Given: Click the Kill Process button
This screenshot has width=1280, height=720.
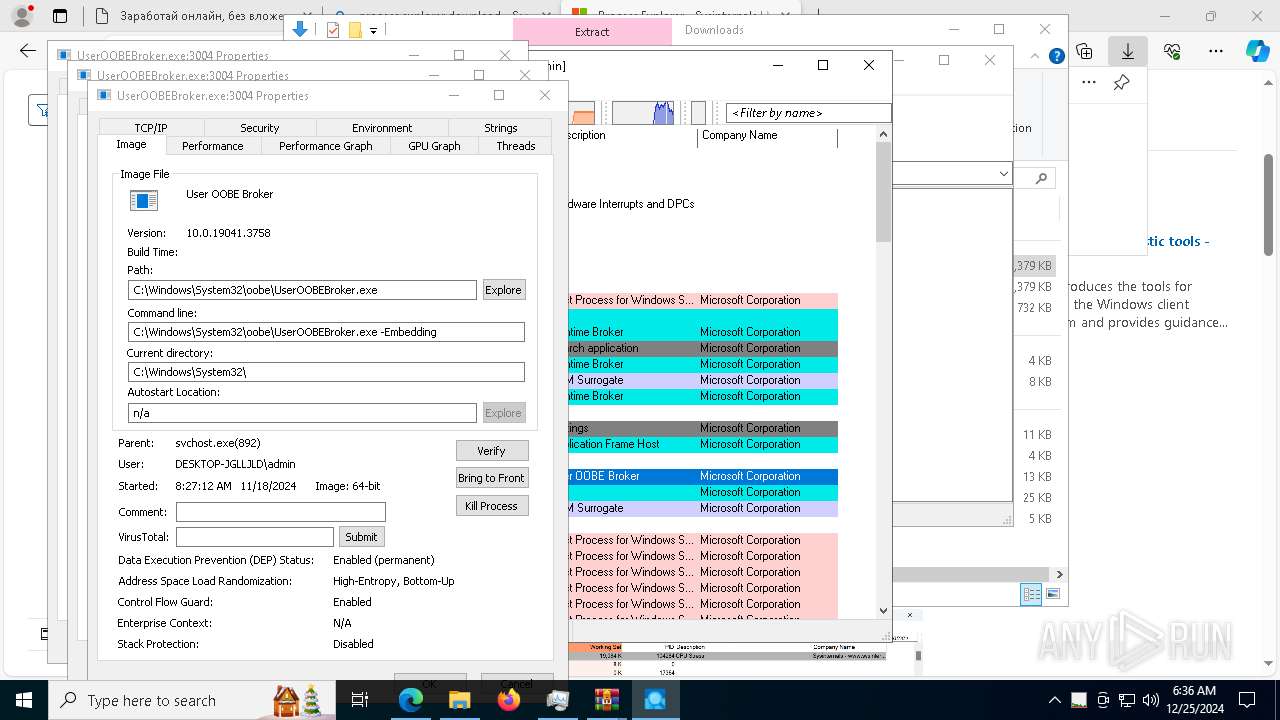Looking at the screenshot, I should tap(491, 506).
